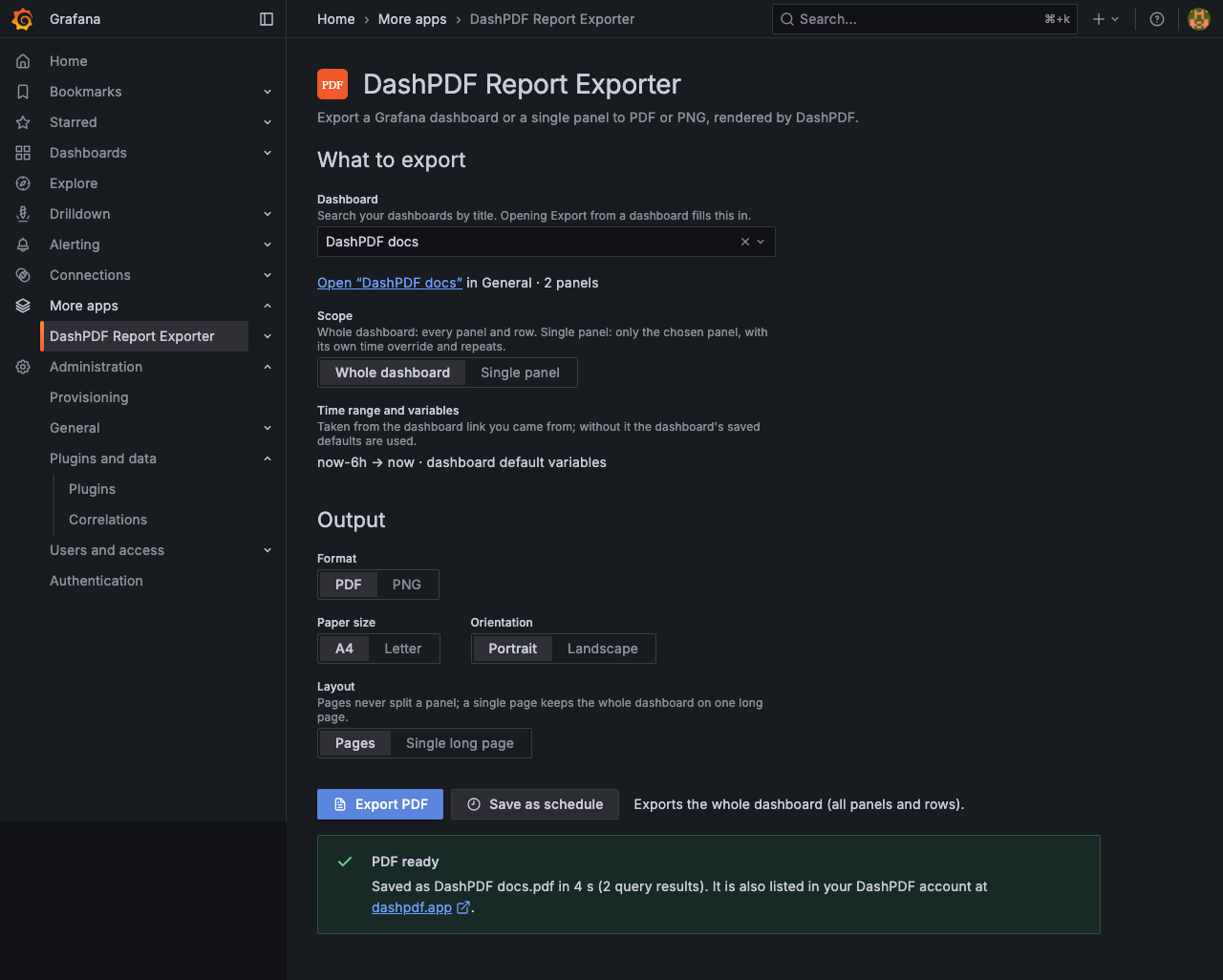Collapse the More apps section chevron
This screenshot has height=980, width=1223.
(x=268, y=306)
